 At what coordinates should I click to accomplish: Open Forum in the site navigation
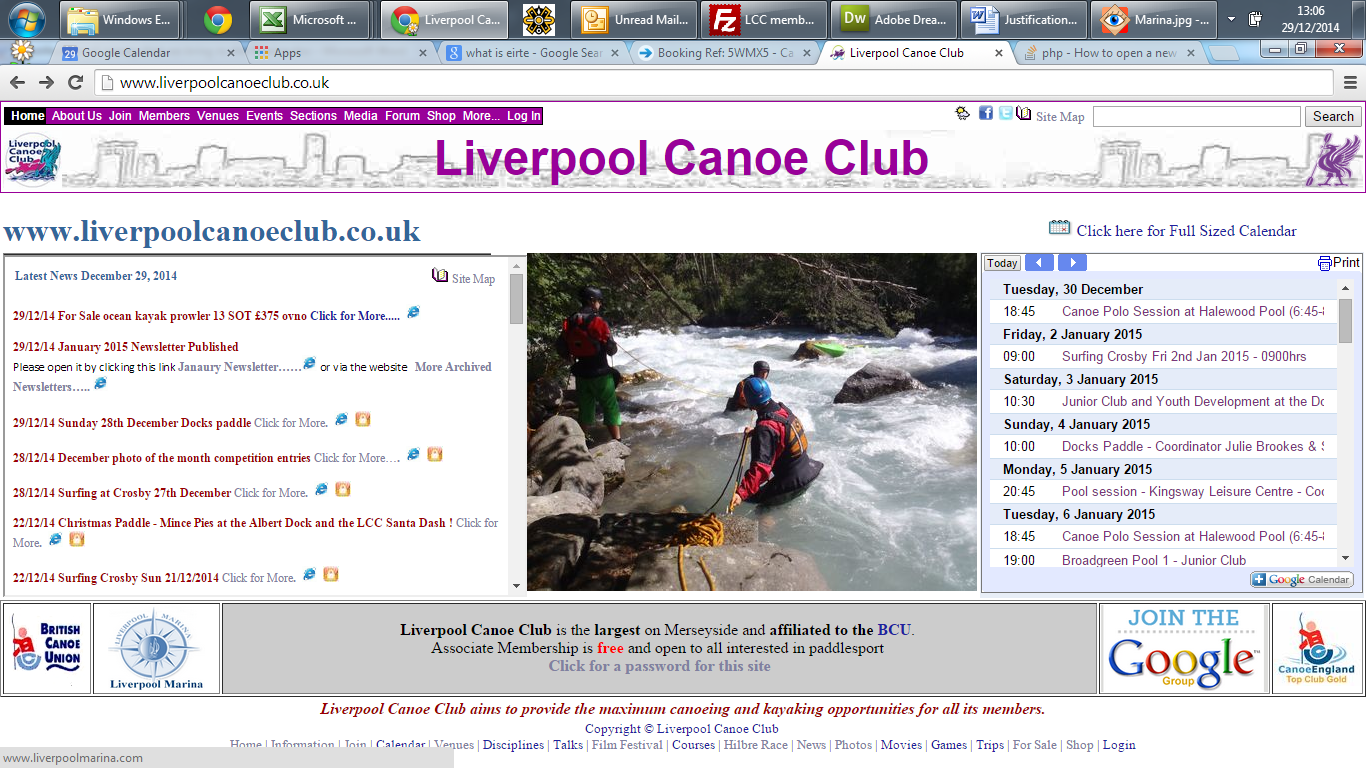(402, 116)
